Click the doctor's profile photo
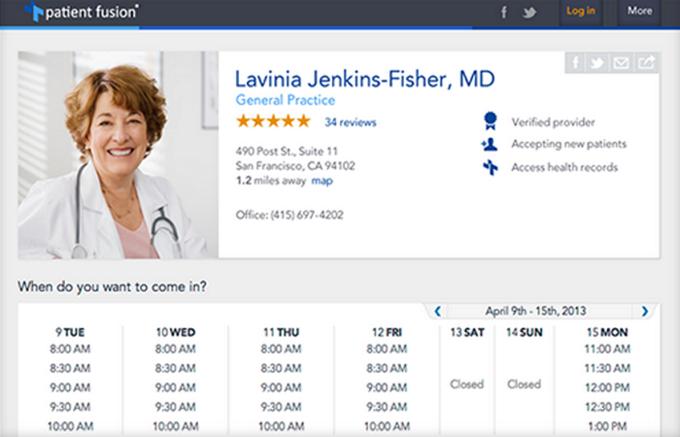Image resolution: width=680 pixels, height=437 pixels. click(x=118, y=155)
